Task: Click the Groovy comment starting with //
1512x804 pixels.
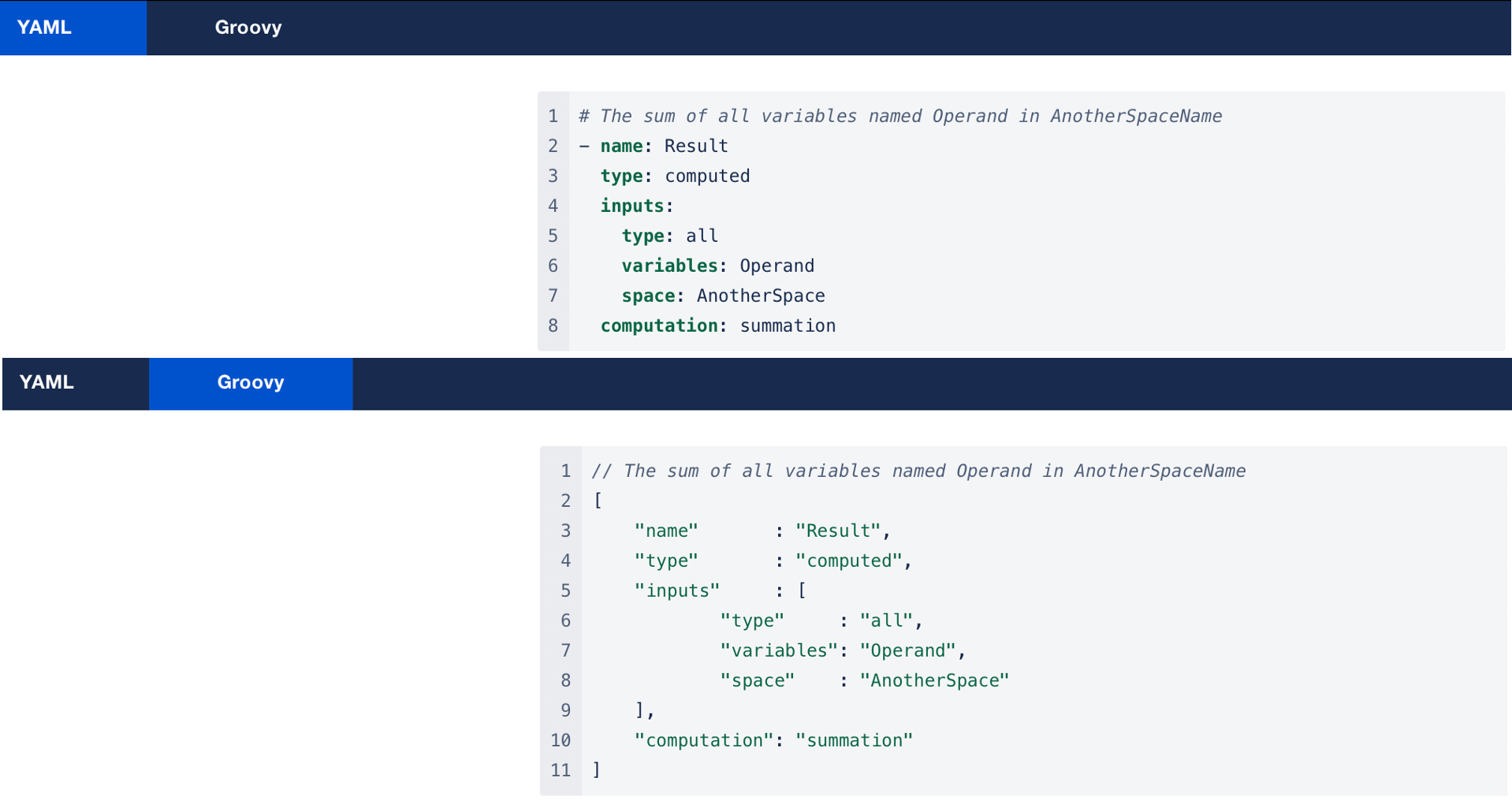Action: coord(918,471)
